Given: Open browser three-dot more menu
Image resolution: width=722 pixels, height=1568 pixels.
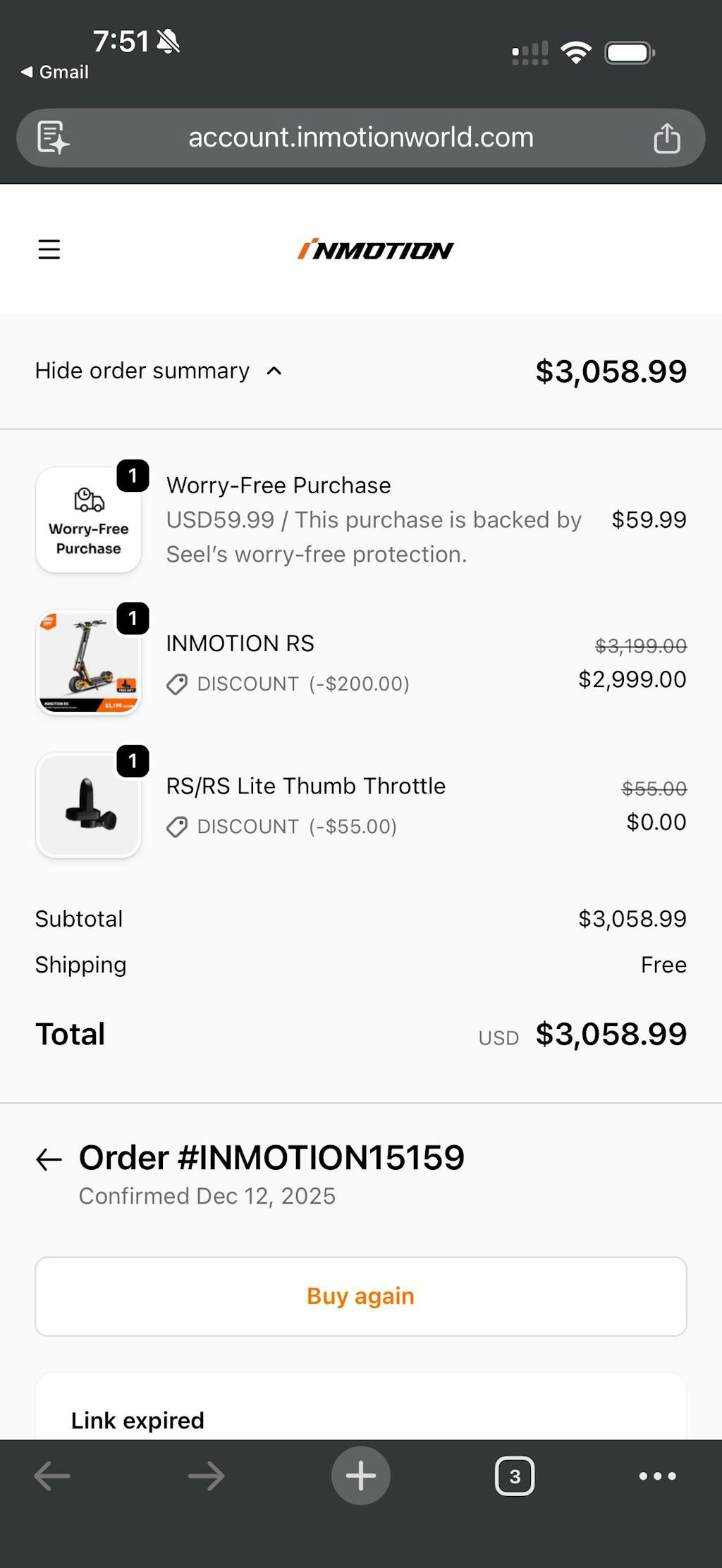Looking at the screenshot, I should [x=657, y=1476].
